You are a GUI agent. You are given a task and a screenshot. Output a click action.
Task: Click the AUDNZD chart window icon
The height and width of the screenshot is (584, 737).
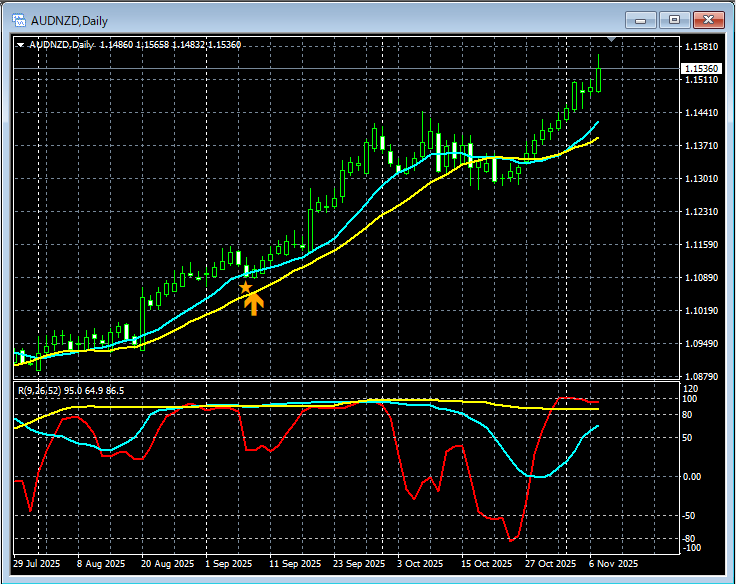[x=19, y=20]
